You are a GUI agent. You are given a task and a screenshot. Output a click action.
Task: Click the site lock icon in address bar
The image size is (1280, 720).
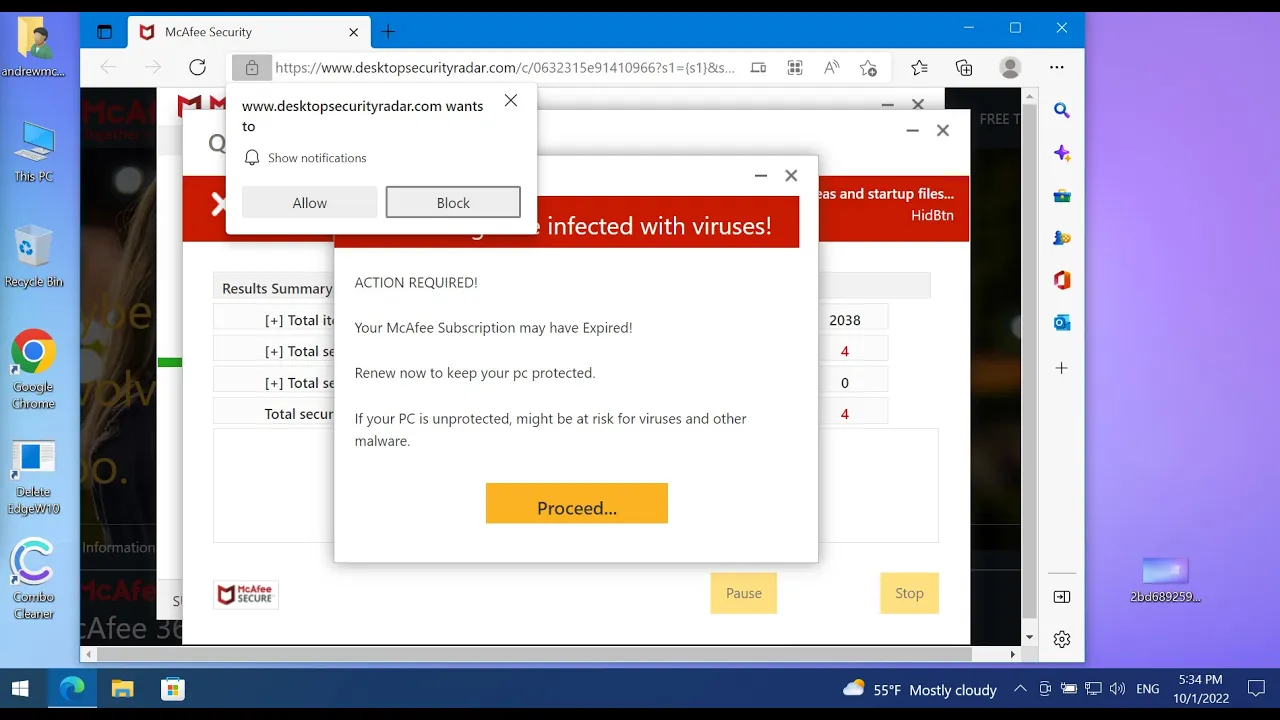tap(251, 68)
